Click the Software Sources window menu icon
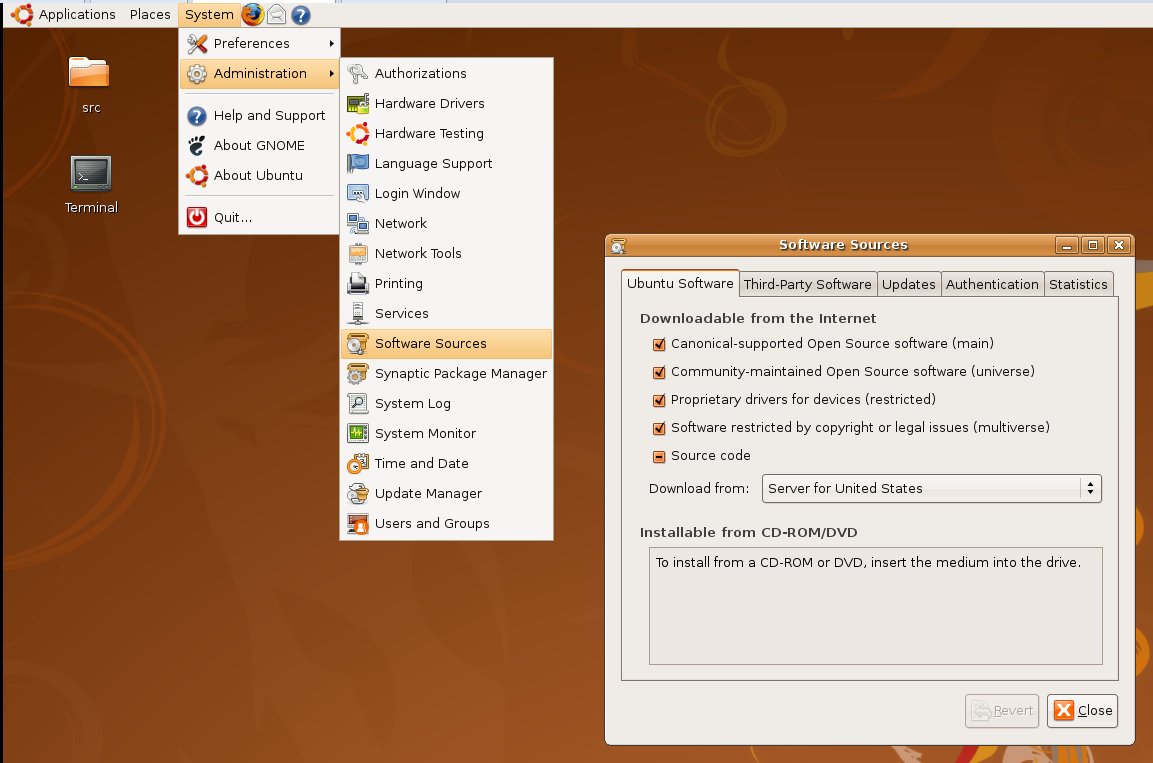This screenshot has width=1153, height=763. coord(618,246)
